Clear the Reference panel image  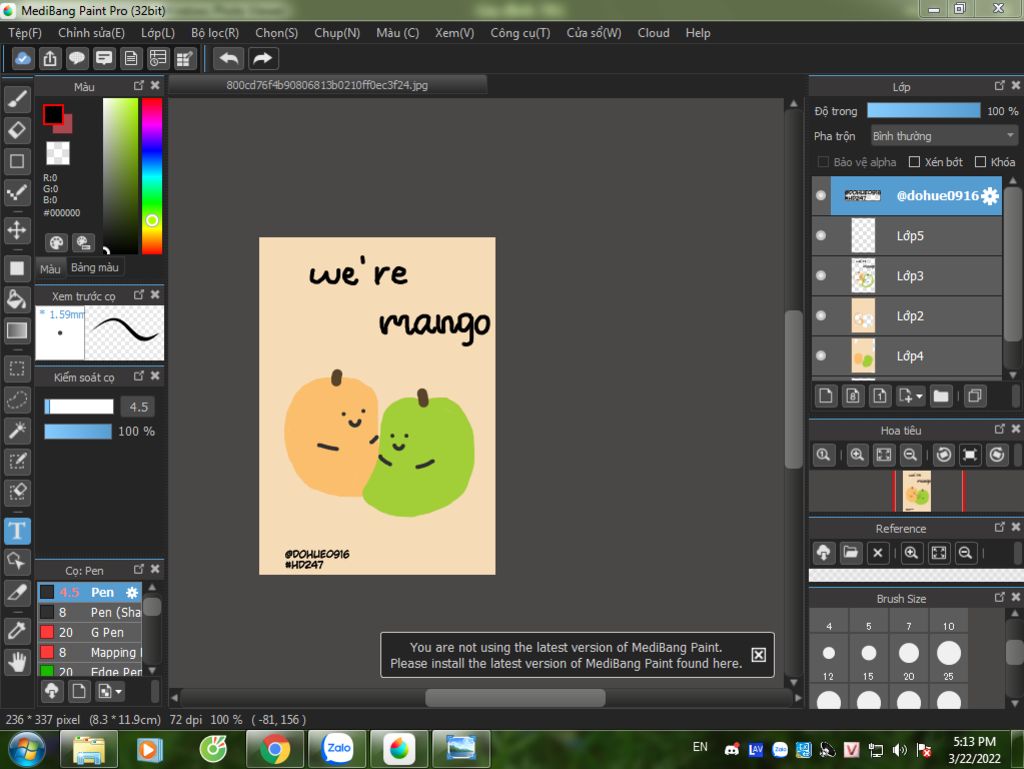click(878, 553)
